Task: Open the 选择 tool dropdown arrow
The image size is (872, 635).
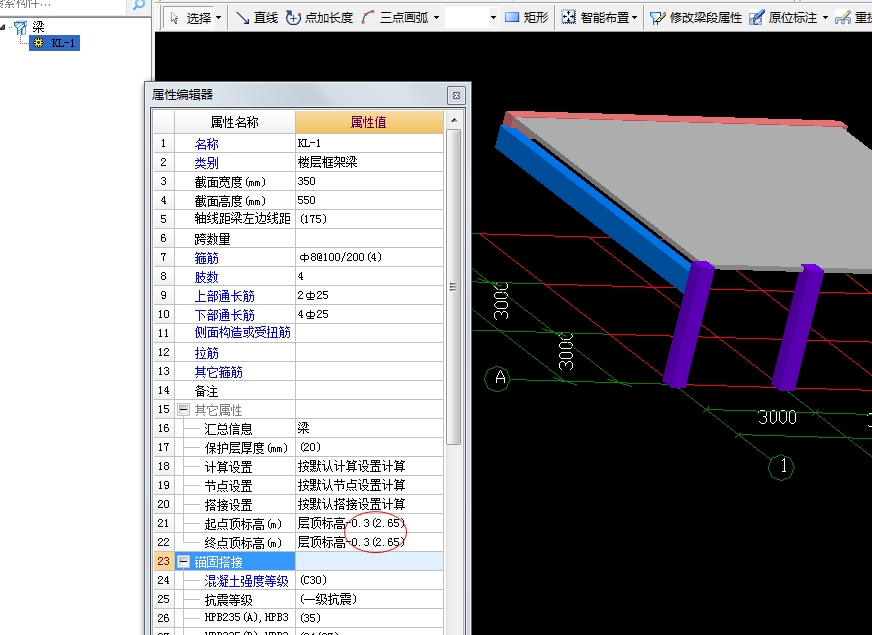Action: click(x=218, y=18)
